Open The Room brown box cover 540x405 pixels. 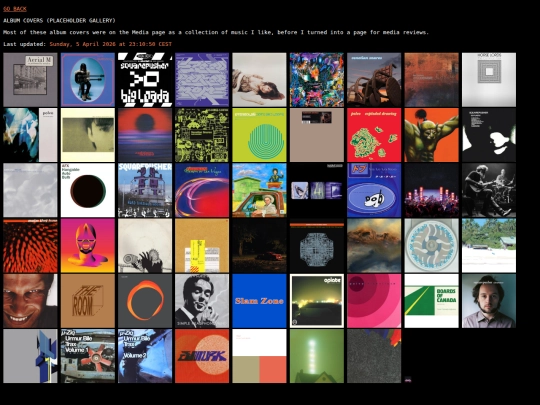88,301
